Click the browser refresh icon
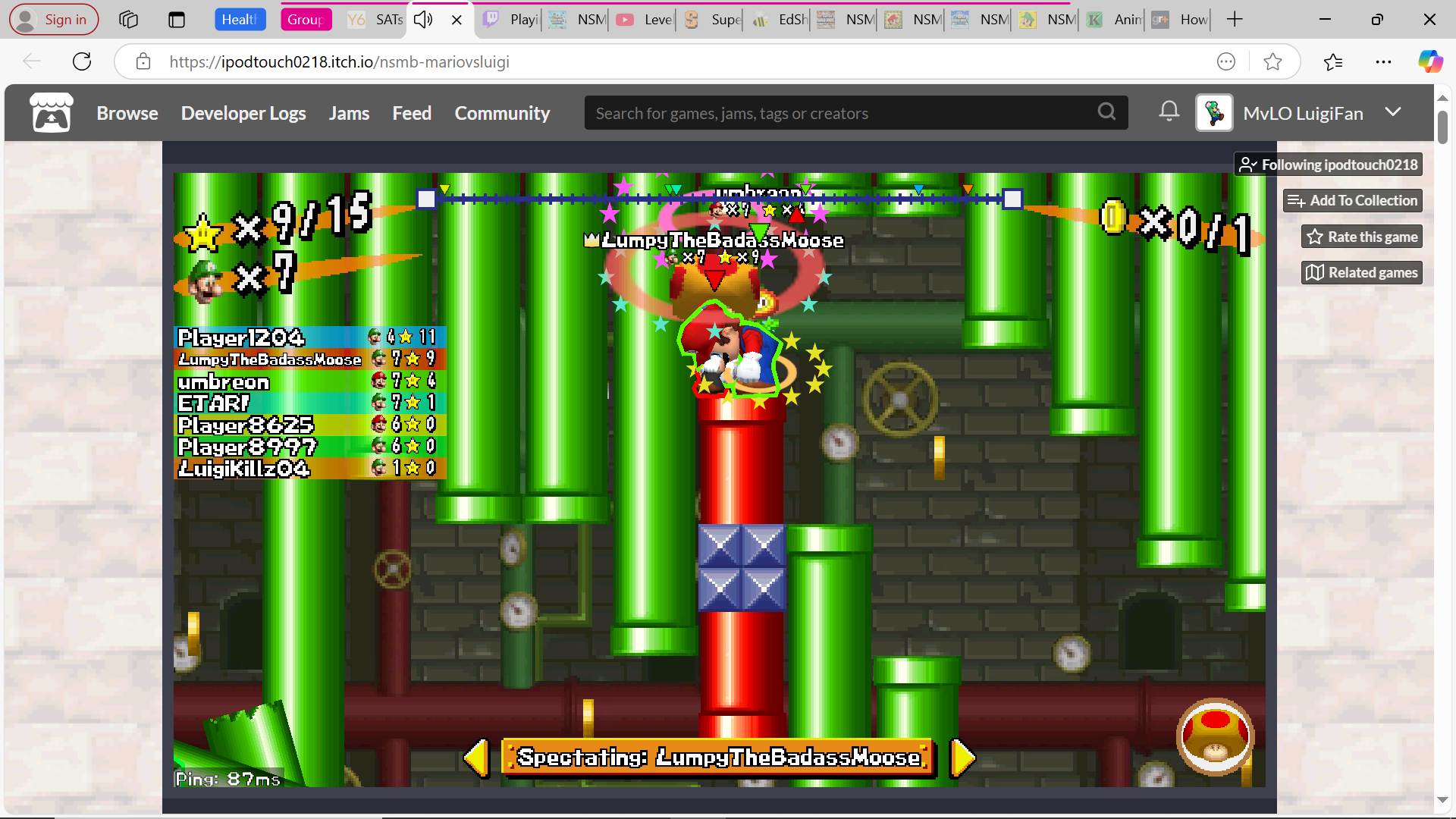The width and height of the screenshot is (1456, 819). coord(82,61)
